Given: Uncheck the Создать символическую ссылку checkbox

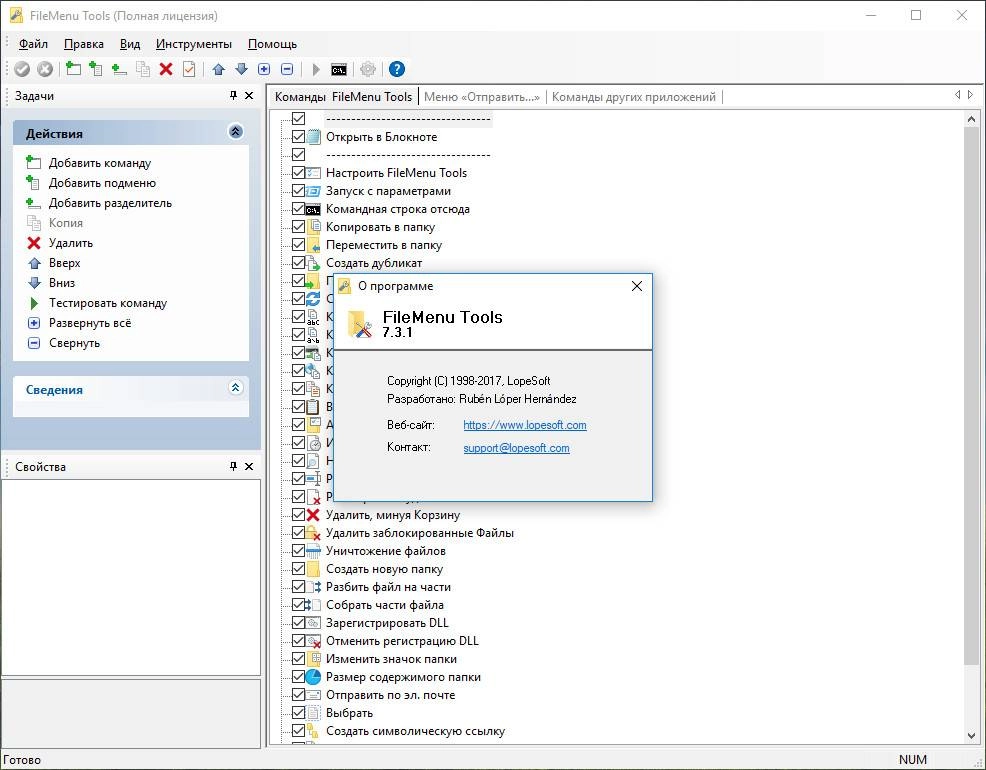Looking at the screenshot, I should [x=299, y=731].
